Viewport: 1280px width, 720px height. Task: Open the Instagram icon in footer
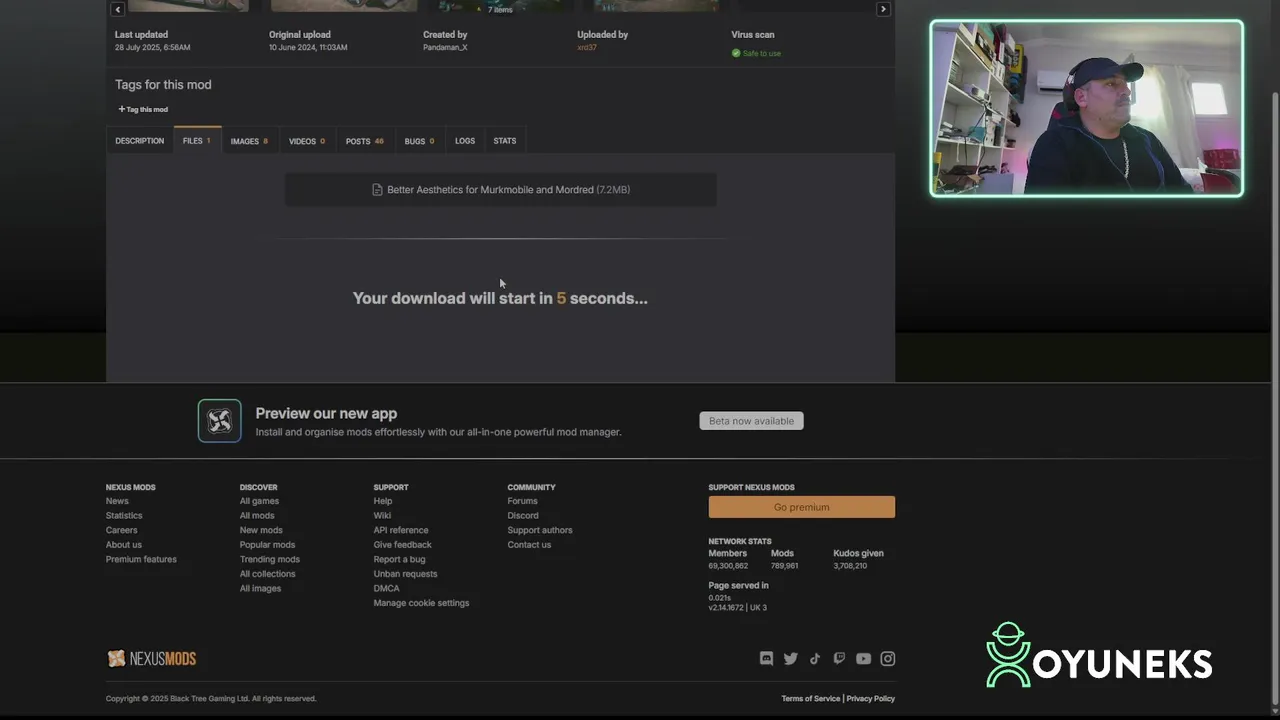coord(888,658)
